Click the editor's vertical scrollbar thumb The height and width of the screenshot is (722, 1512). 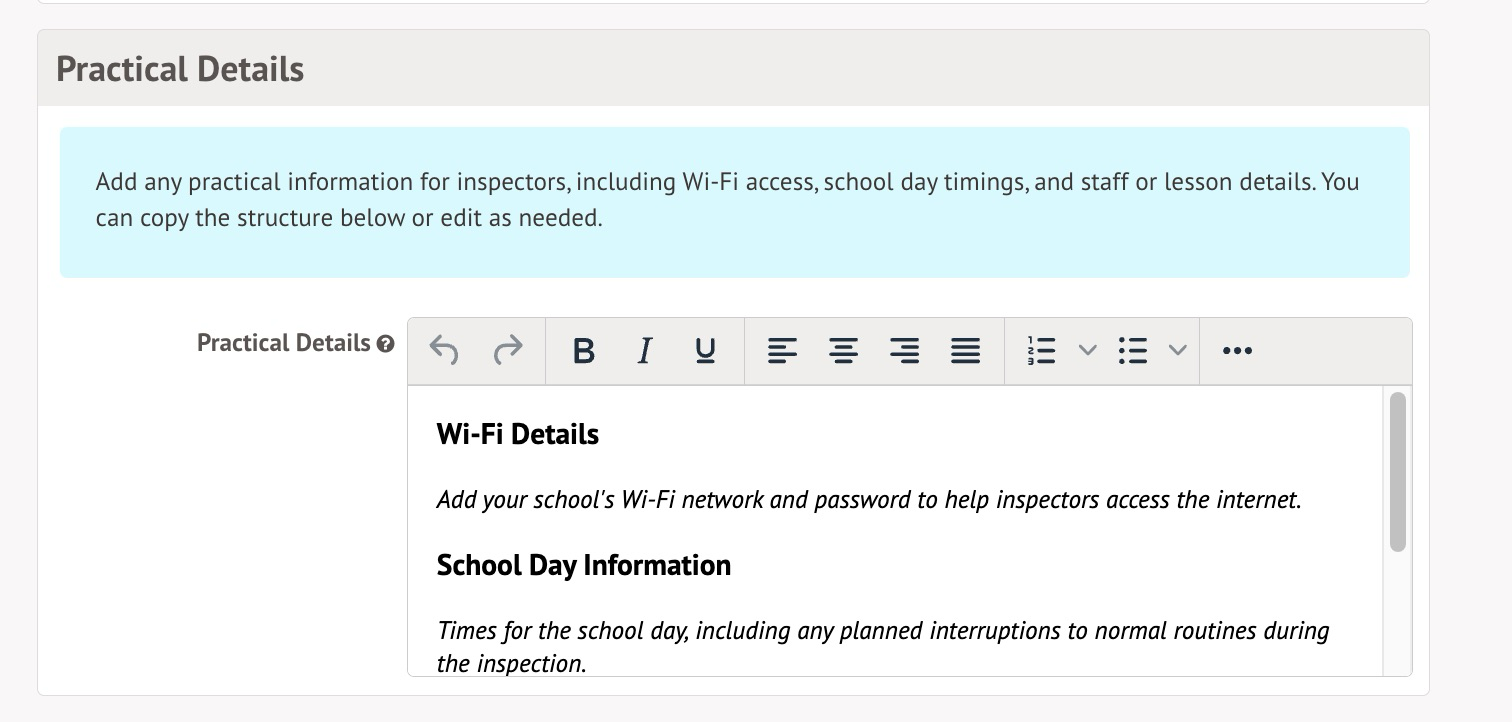coord(1397,470)
